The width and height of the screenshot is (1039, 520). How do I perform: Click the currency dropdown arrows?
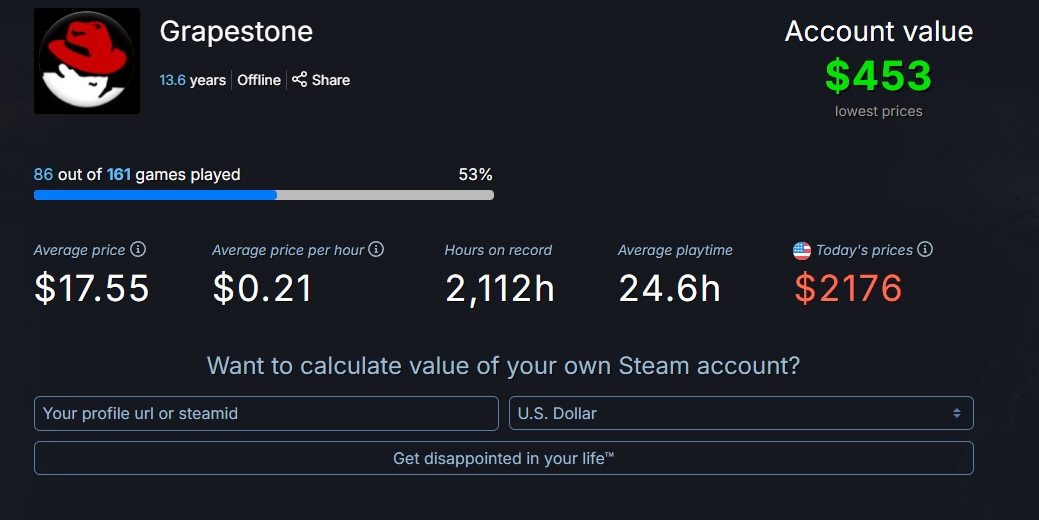point(956,413)
